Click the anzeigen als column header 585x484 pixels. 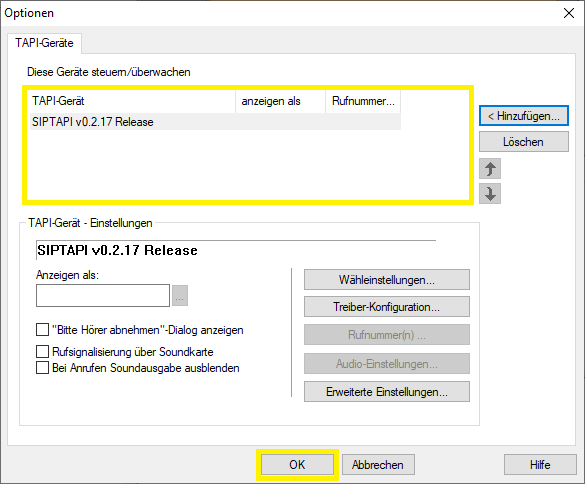[281, 101]
